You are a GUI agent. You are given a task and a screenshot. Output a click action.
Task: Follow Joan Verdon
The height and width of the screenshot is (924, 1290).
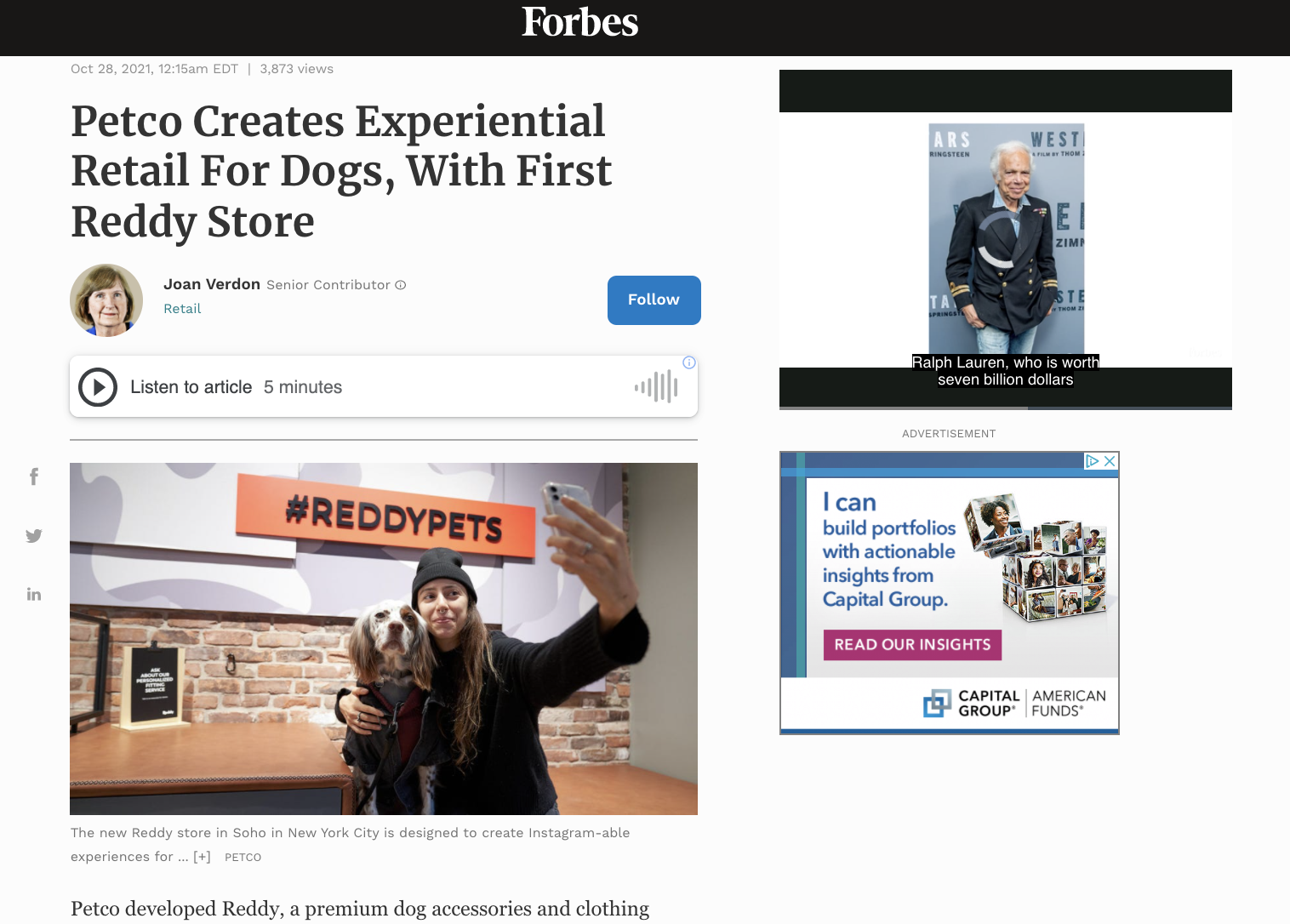[654, 300]
